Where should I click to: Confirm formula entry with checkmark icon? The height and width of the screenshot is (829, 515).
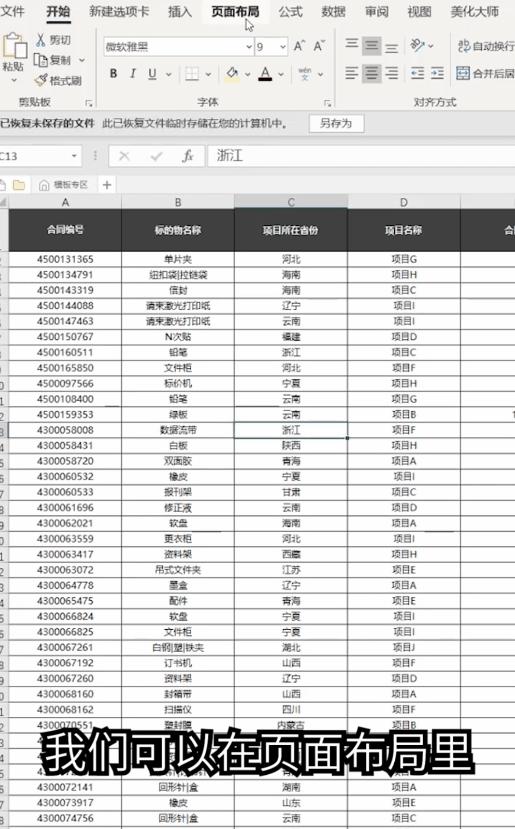pos(156,156)
